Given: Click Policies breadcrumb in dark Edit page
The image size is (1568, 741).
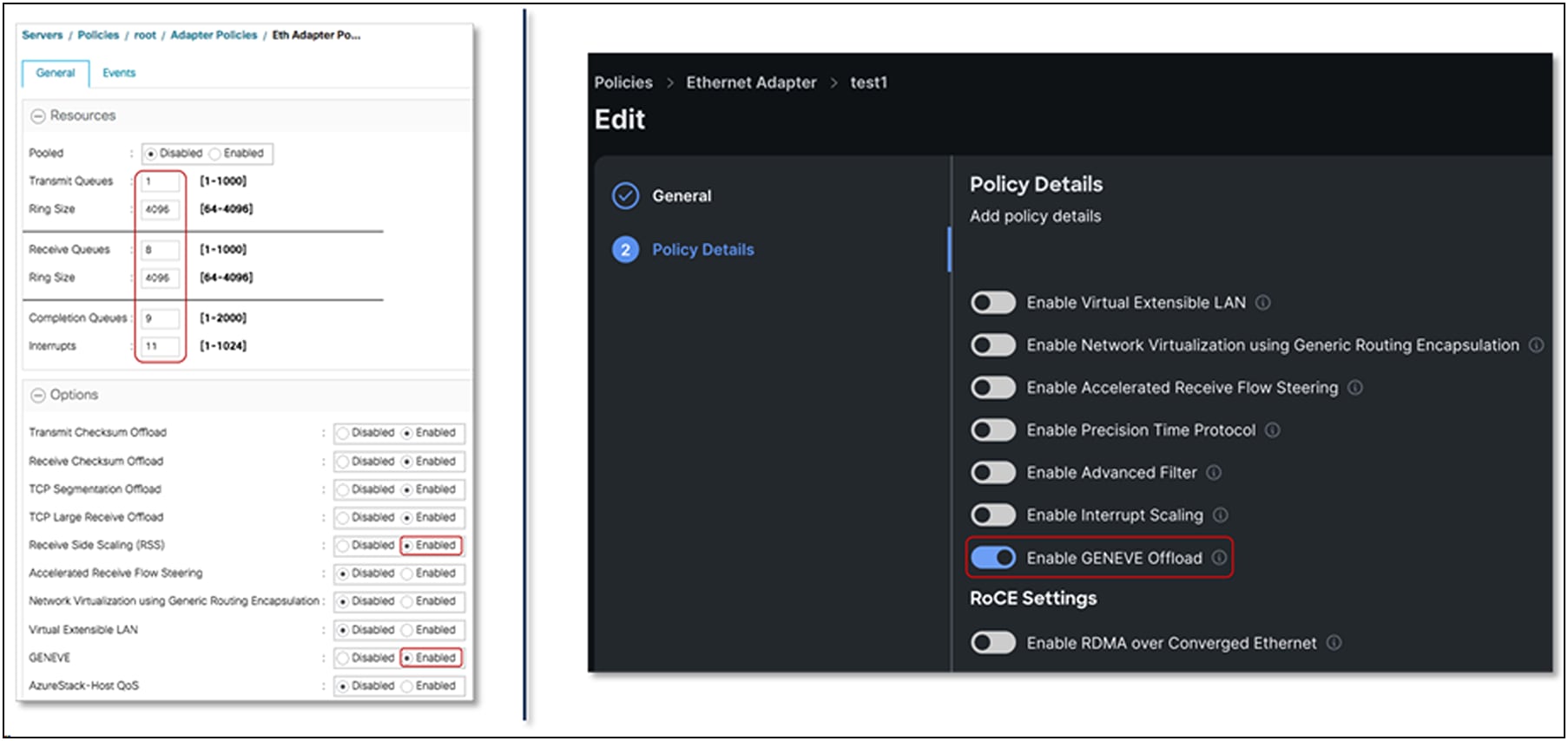Looking at the screenshot, I should pyautogui.click(x=623, y=82).
